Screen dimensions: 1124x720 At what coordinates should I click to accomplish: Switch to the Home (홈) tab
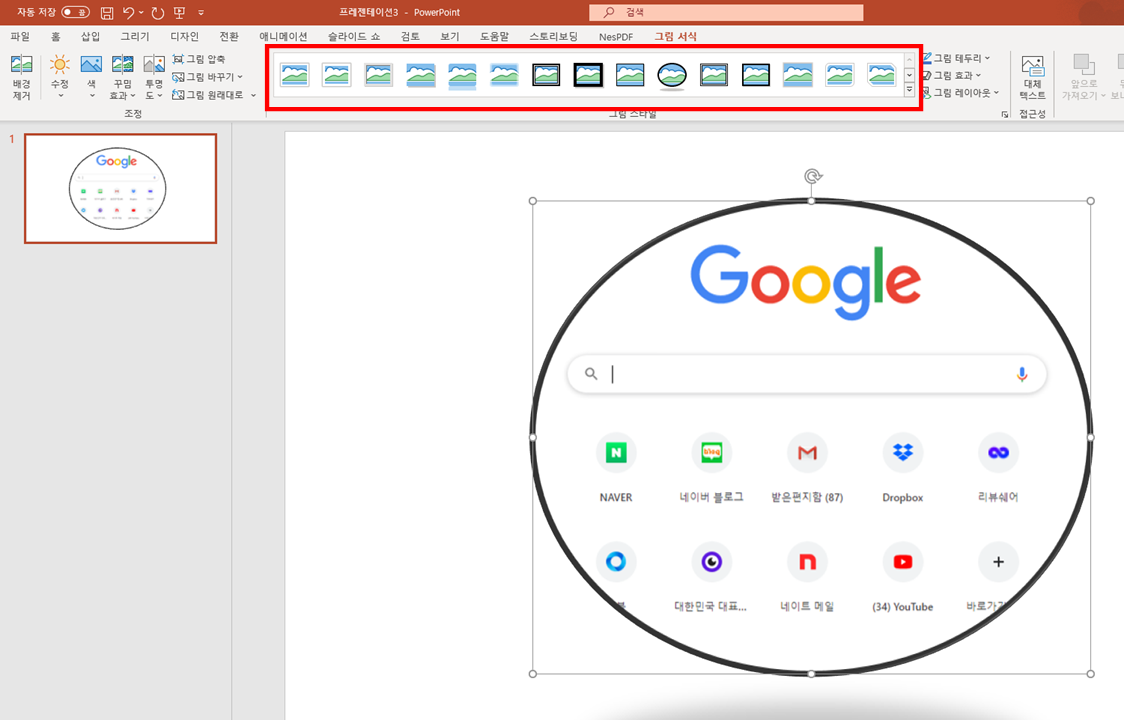pyautogui.click(x=56, y=36)
